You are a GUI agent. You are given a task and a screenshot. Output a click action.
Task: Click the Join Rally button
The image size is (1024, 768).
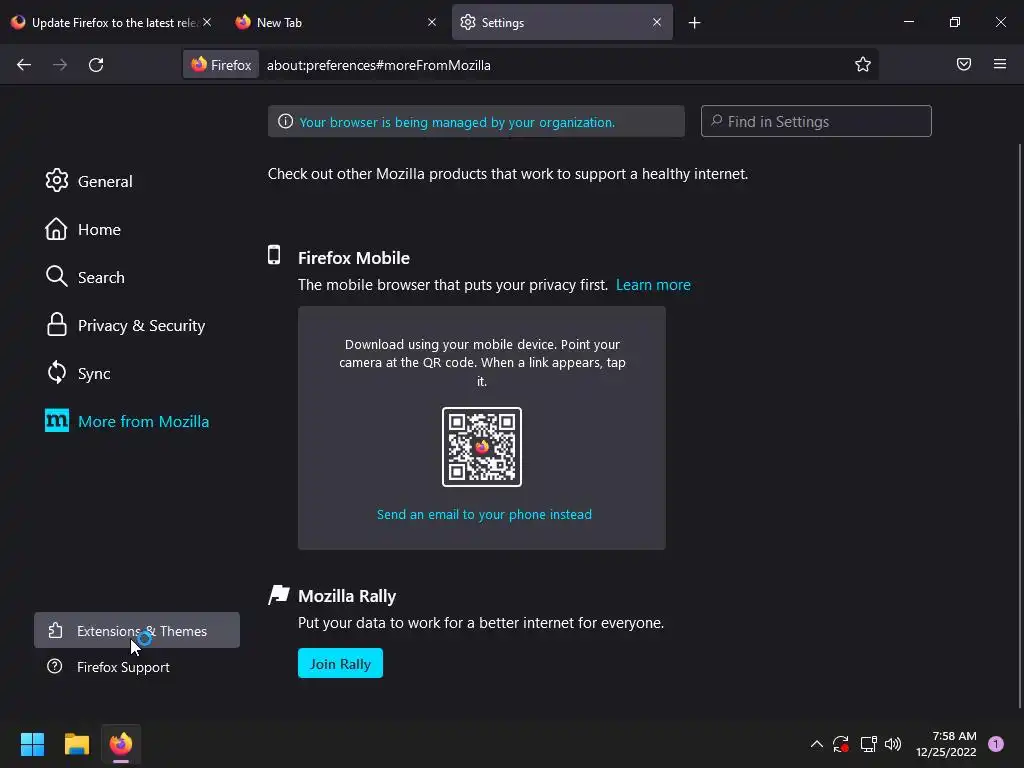[x=340, y=664]
